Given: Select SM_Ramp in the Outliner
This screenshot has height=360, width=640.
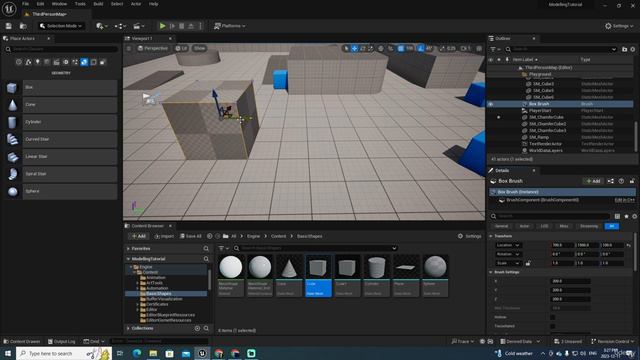Looking at the screenshot, I should point(539,137).
